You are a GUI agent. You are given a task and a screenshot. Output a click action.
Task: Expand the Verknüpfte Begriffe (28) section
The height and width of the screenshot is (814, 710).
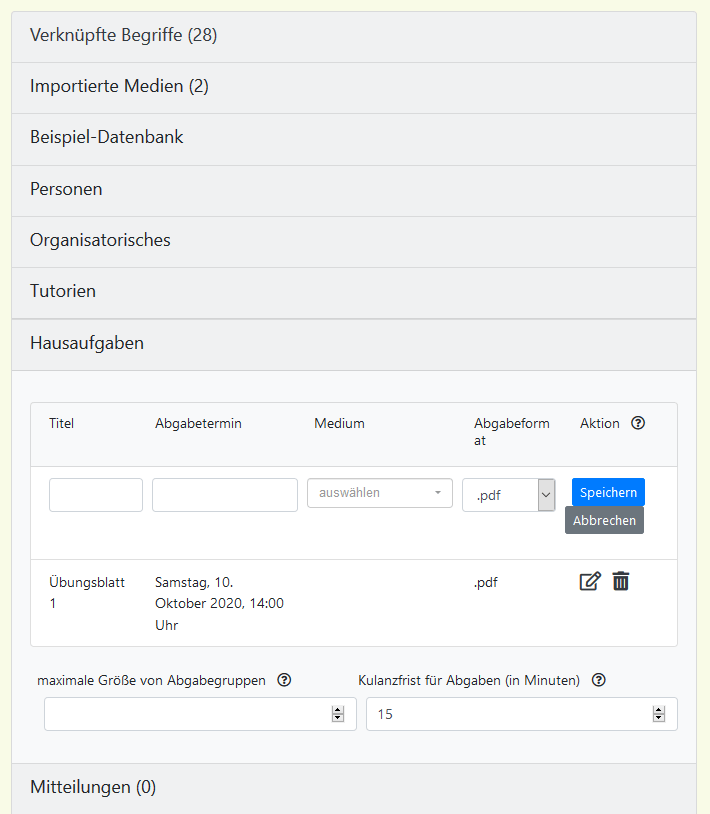click(x=124, y=36)
